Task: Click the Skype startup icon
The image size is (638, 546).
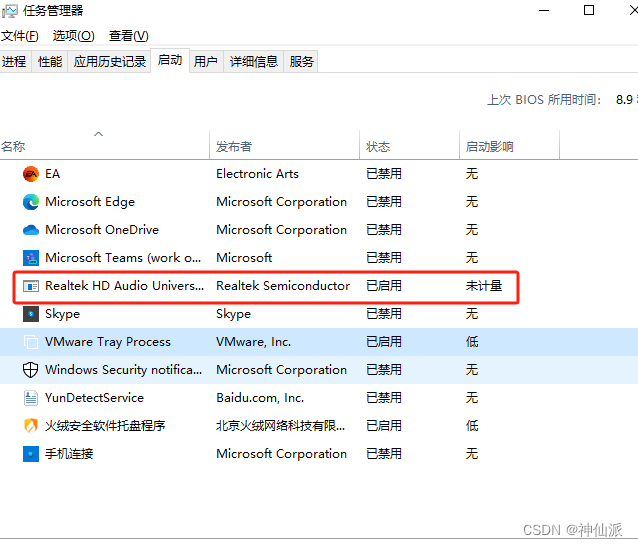Action: [31, 314]
